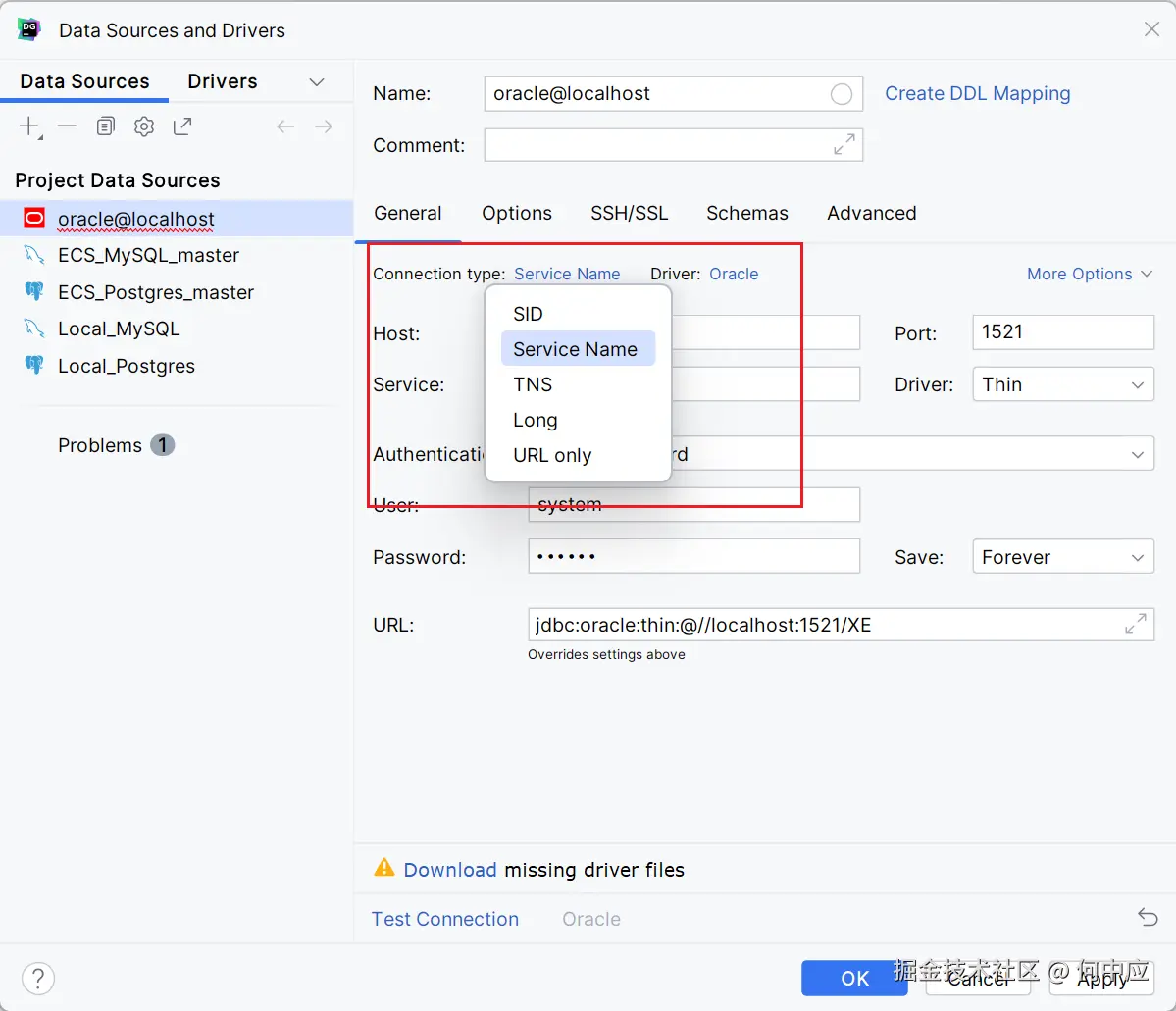Select ECS_MySQL_master data source
This screenshot has width=1176, height=1011.
148,255
